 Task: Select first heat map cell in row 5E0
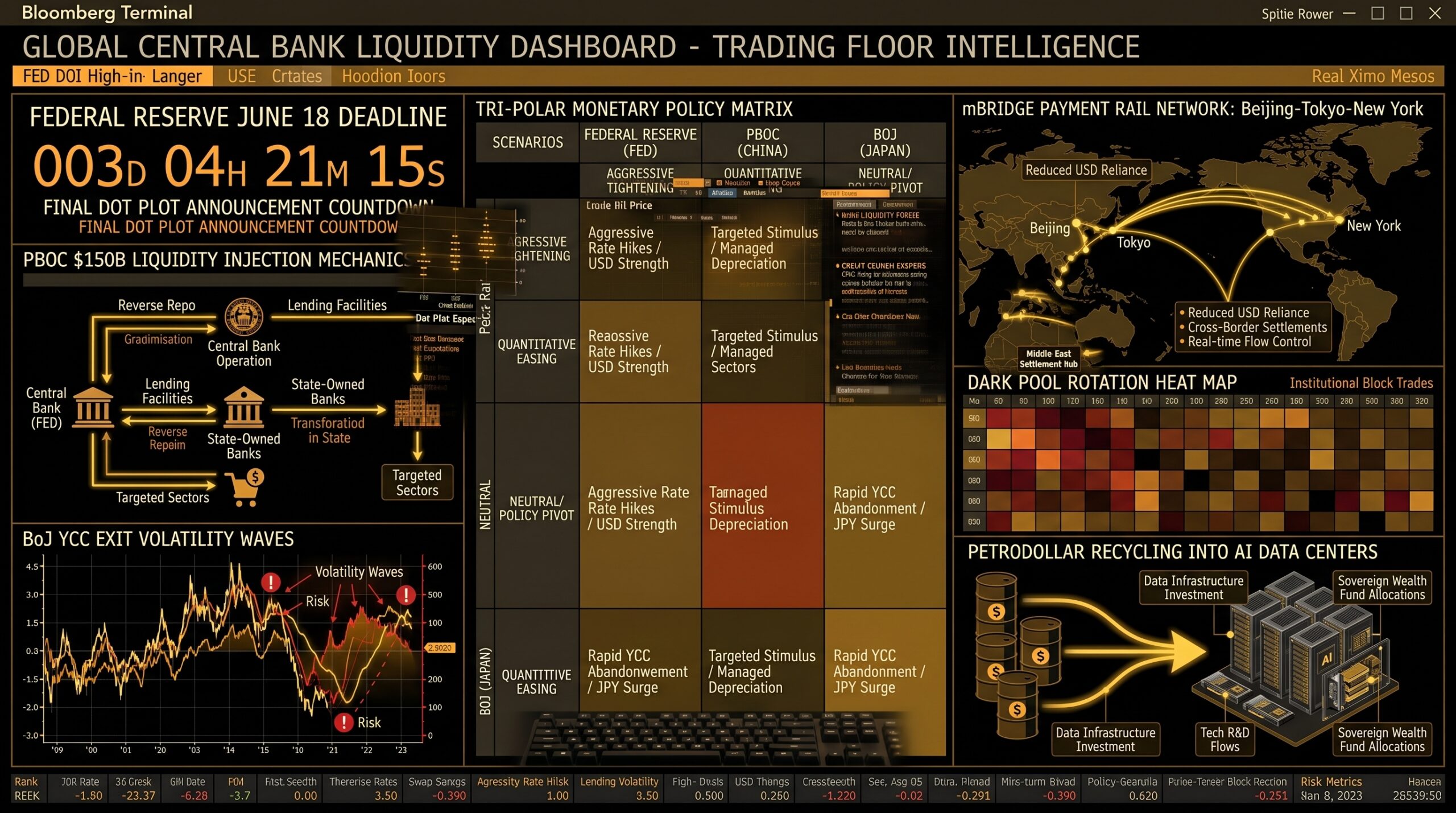998,418
